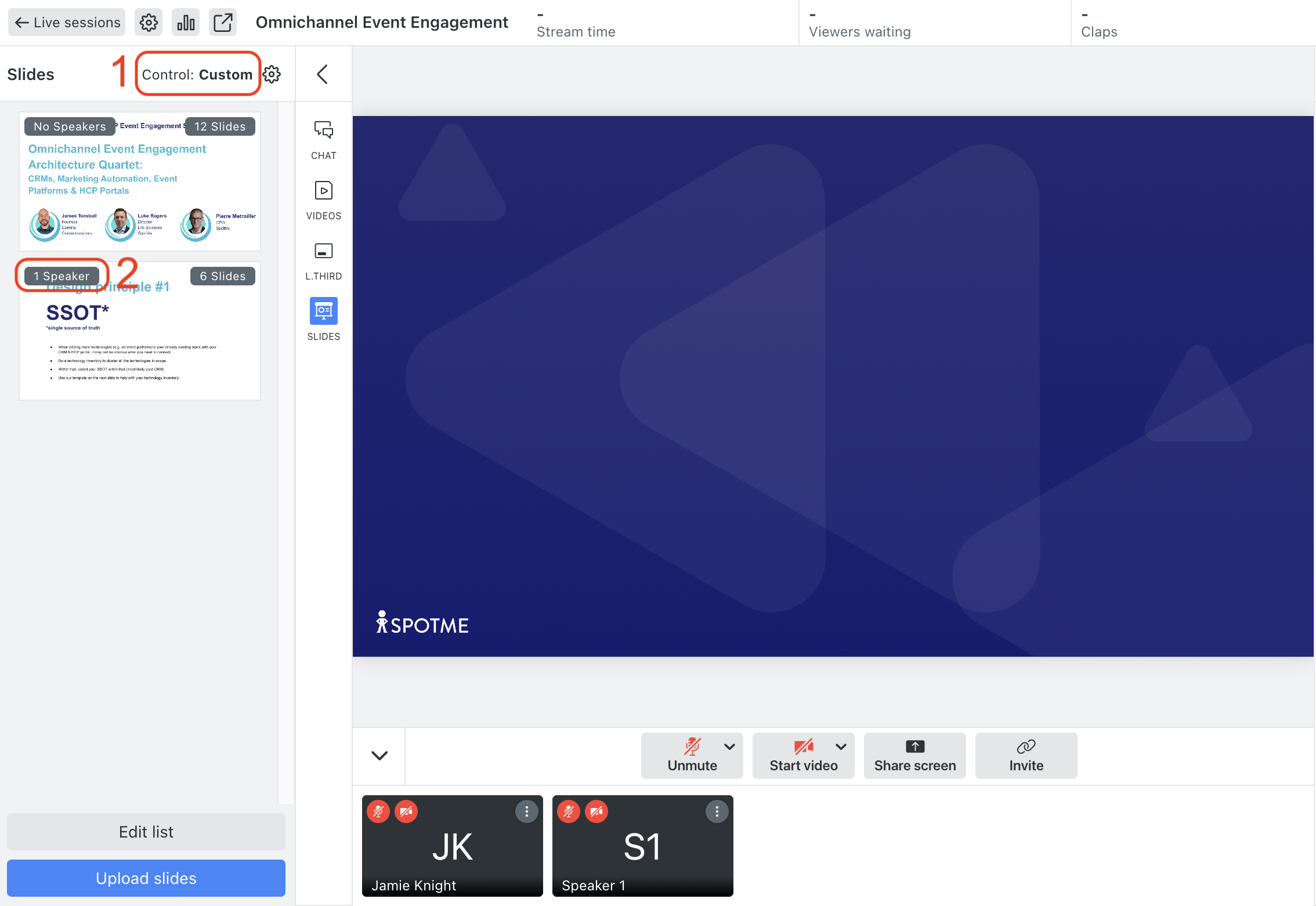
Task: Collapse the speaker controls with down chevron
Action: 379,755
